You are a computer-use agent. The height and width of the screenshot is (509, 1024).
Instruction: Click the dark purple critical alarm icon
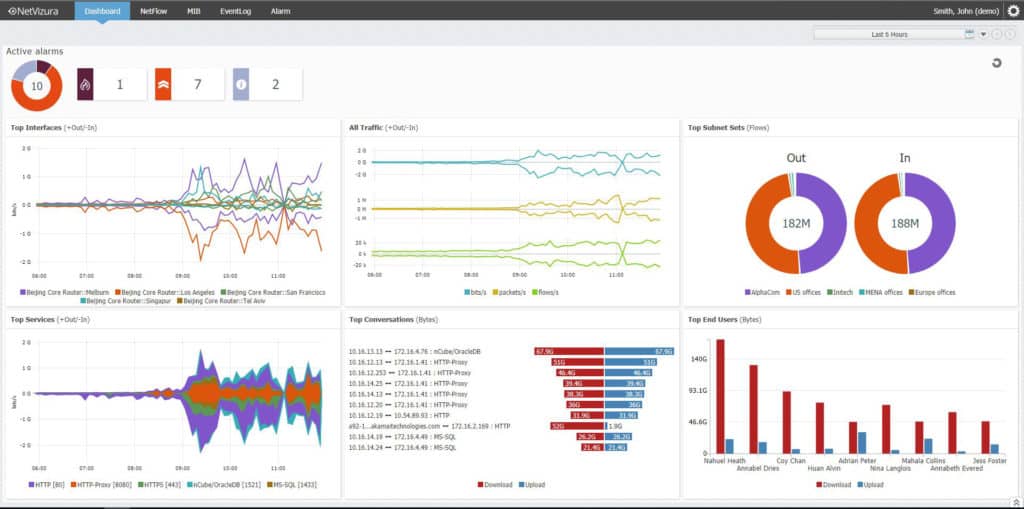point(86,84)
